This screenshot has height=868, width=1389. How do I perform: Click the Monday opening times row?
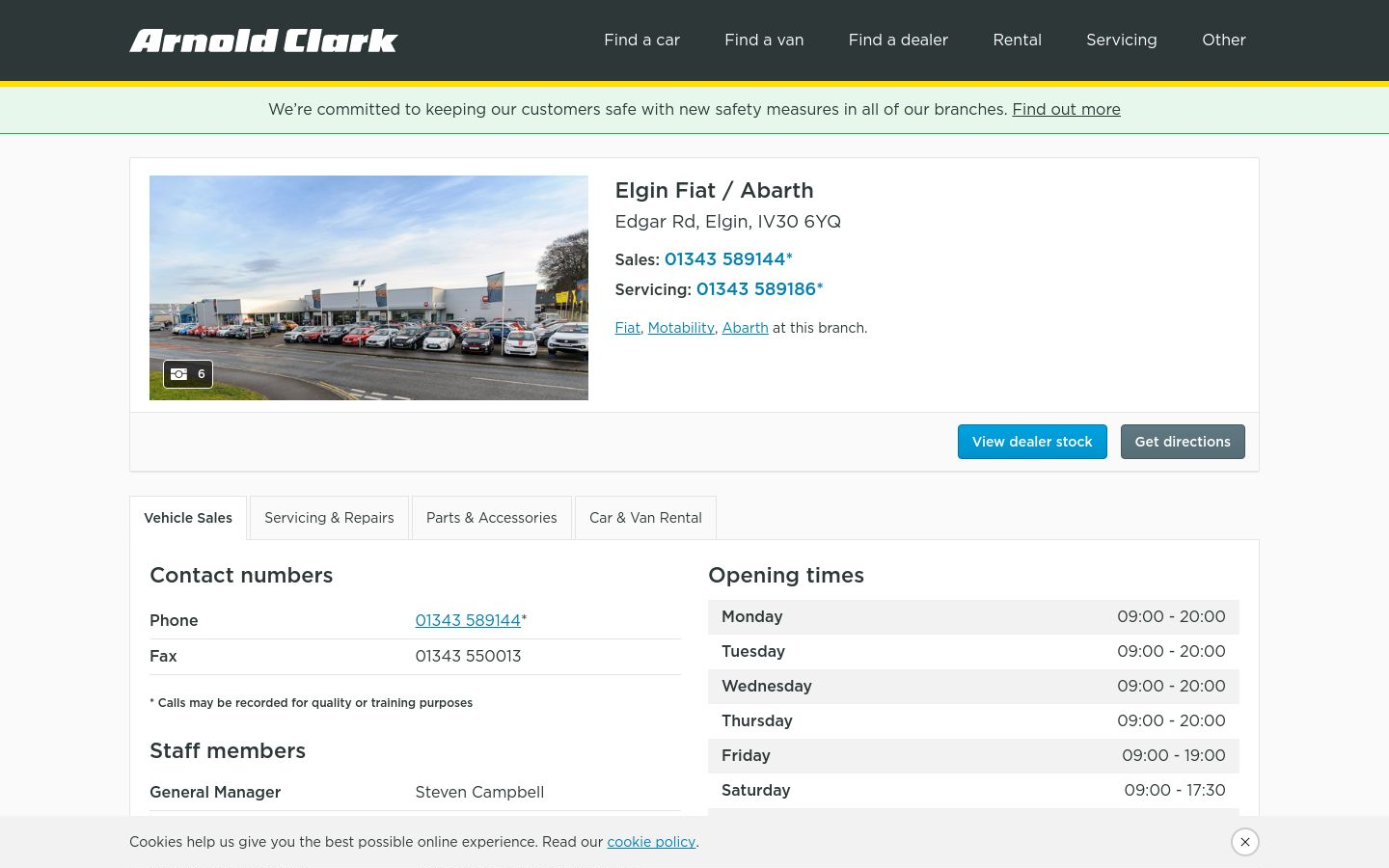[x=973, y=617]
